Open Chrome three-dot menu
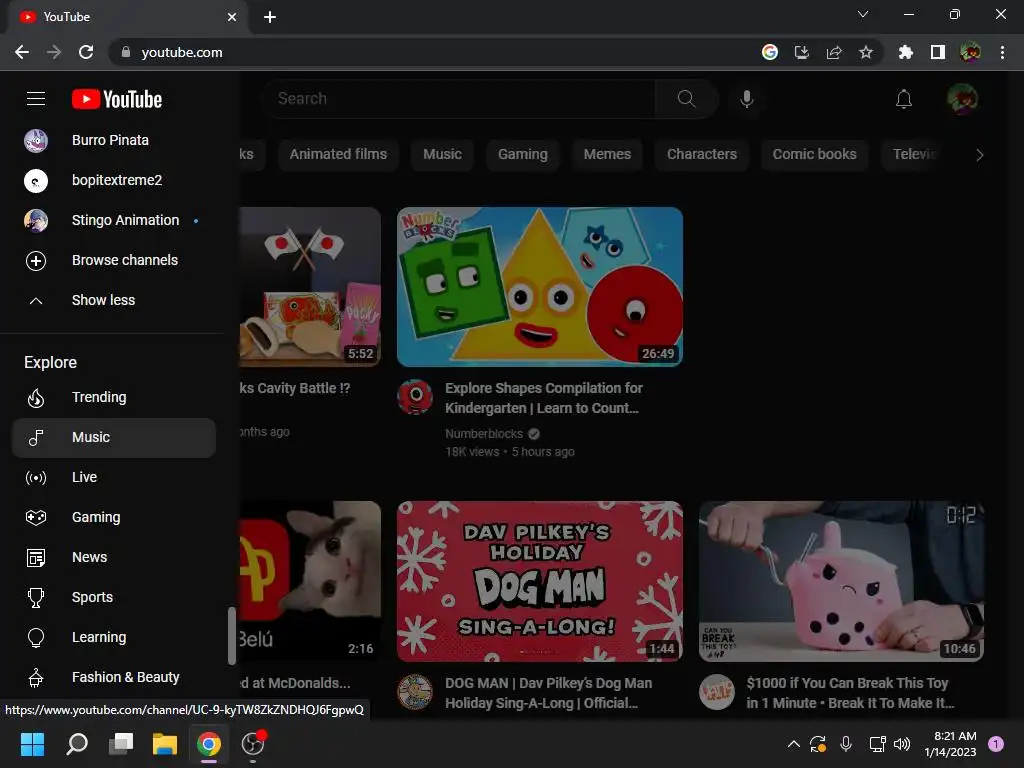 point(1002,52)
